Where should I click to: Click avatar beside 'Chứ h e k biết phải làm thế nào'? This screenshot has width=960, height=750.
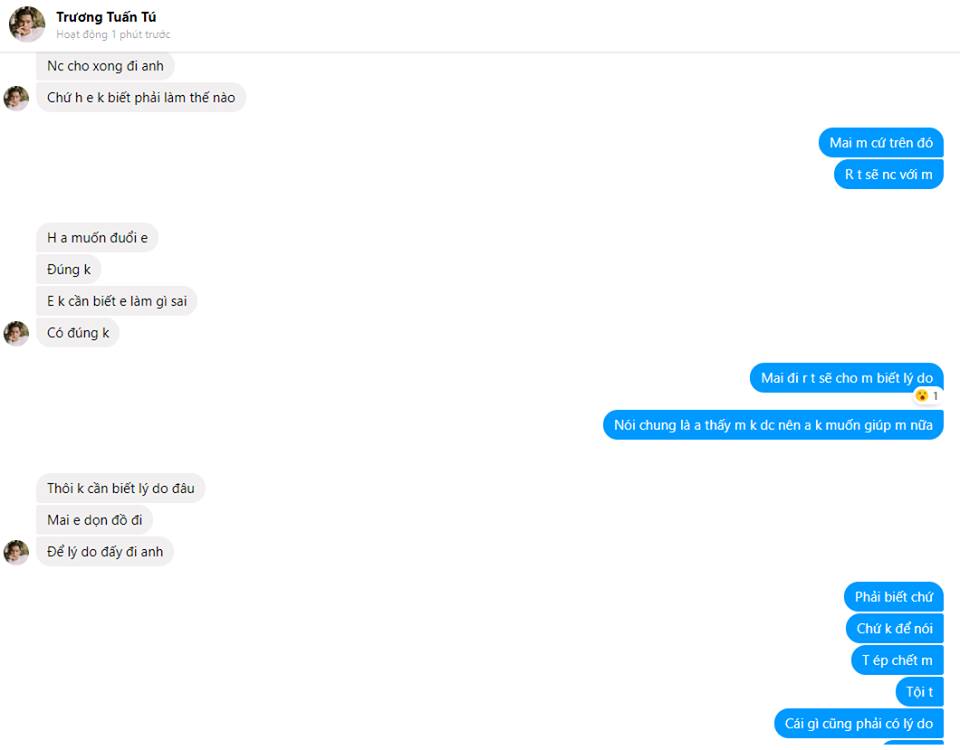tap(16, 98)
